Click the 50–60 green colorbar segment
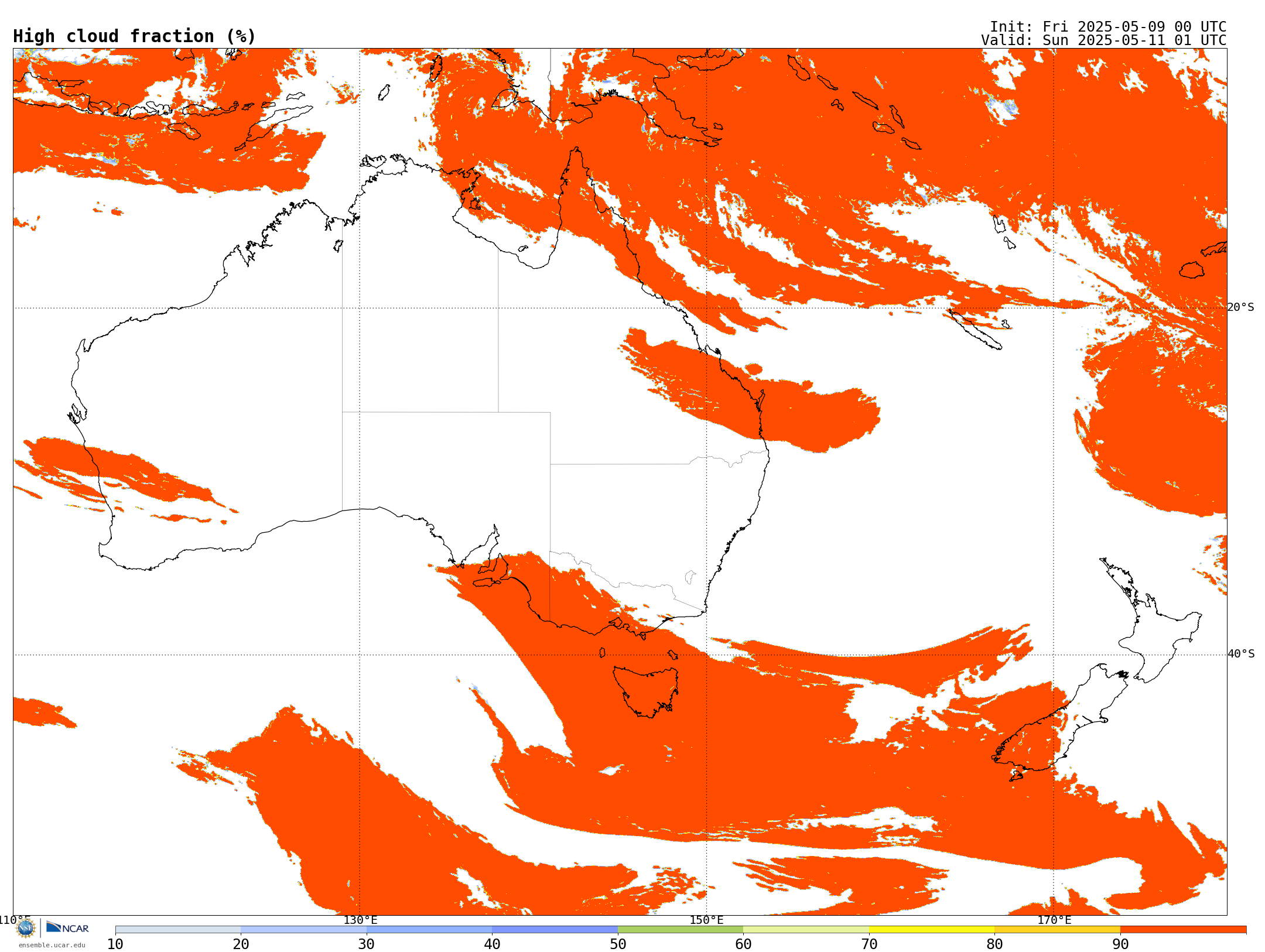Viewport: 1265px width, 952px height. pyautogui.click(x=681, y=930)
